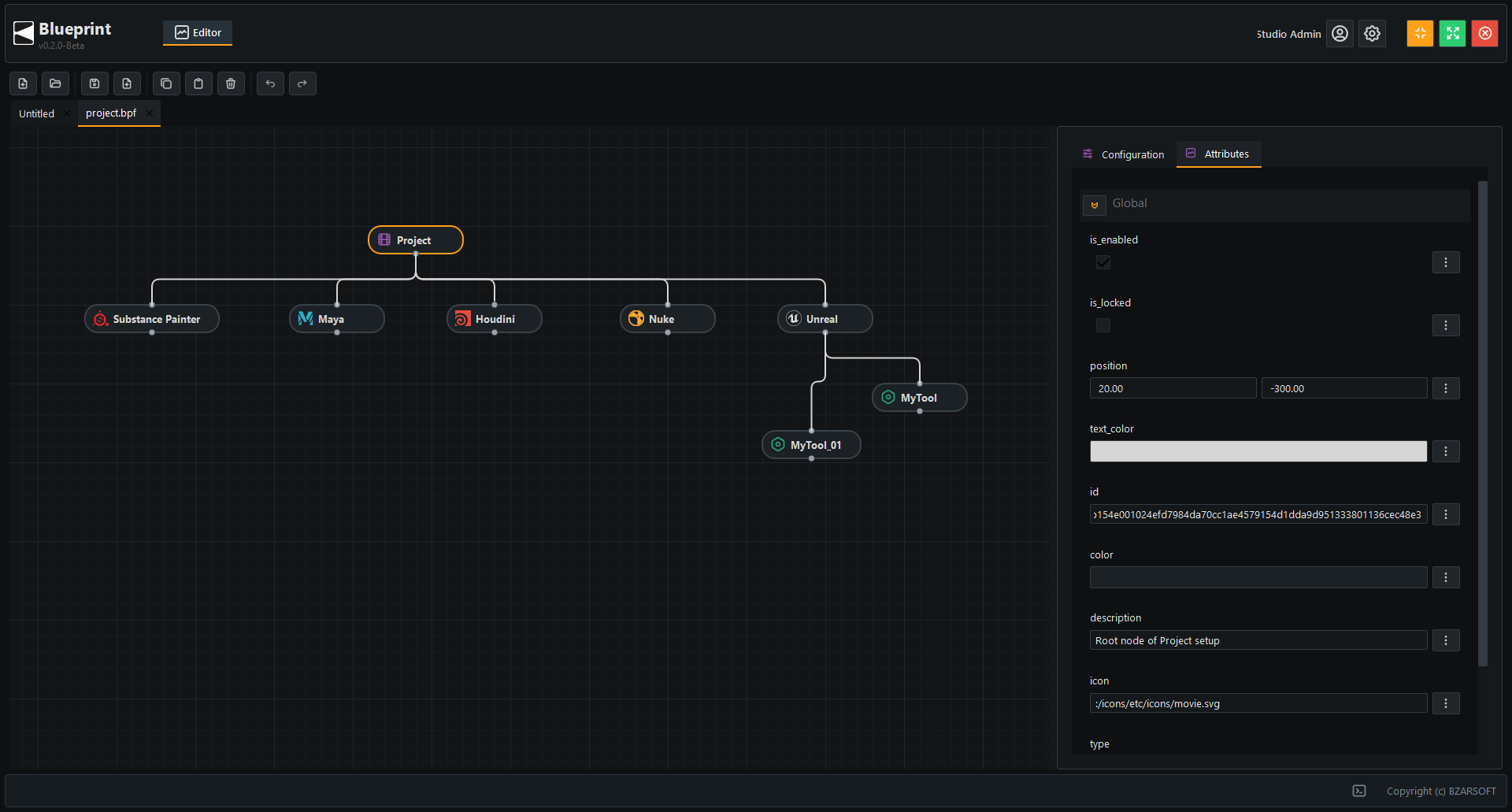Collapse the Global attributes section
1512x812 pixels.
pos(1095,205)
